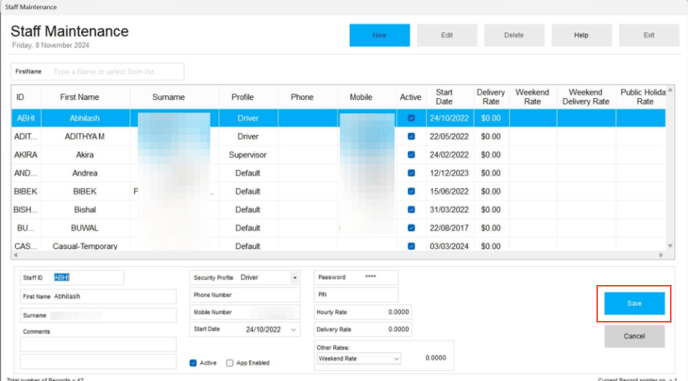Screen dimensions: 688x381
Task: Click the first Comments text box
Action: pos(98,344)
